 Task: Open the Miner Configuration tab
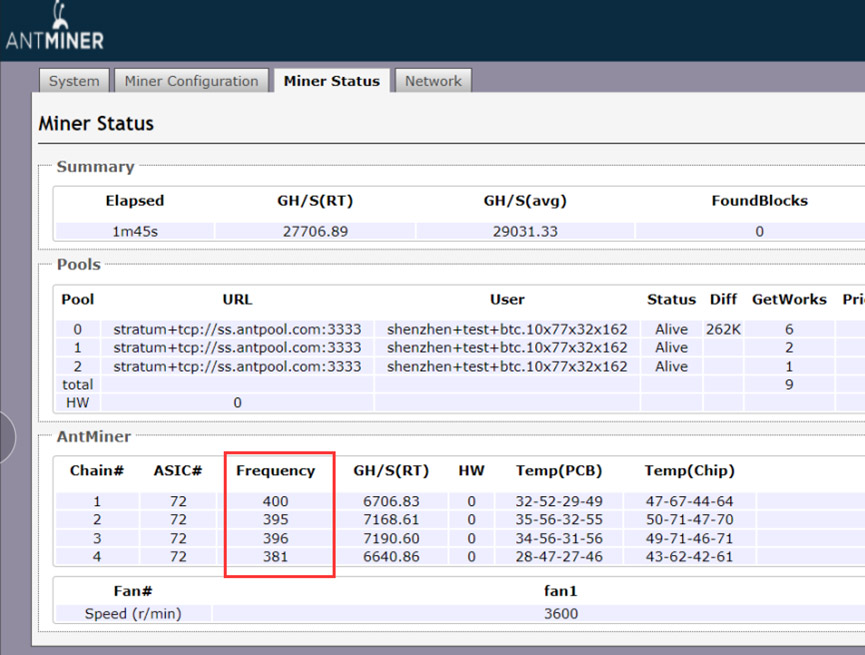(191, 81)
